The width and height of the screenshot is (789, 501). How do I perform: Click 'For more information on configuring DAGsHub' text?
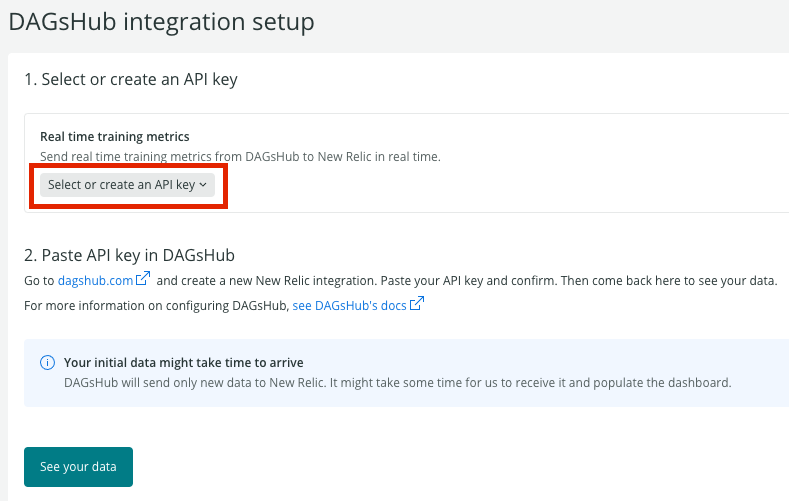[156, 305]
